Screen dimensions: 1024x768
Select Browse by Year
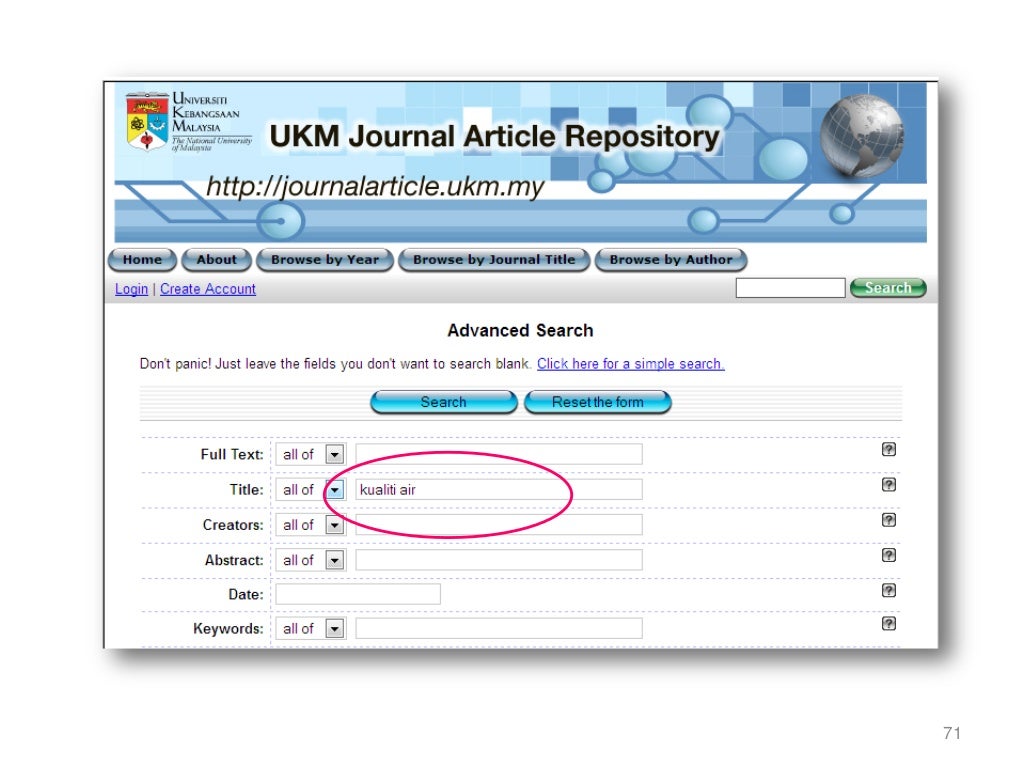click(x=325, y=259)
